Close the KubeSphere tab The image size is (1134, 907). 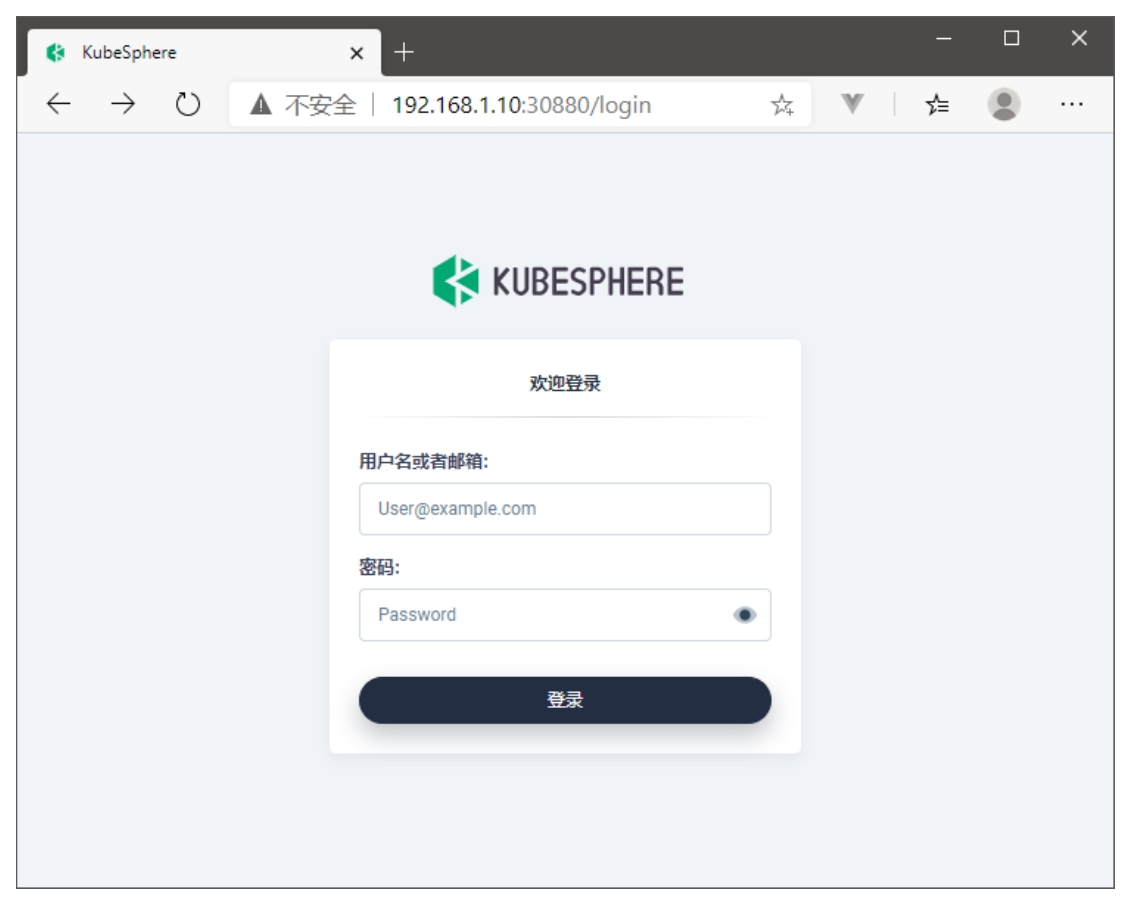click(x=357, y=53)
